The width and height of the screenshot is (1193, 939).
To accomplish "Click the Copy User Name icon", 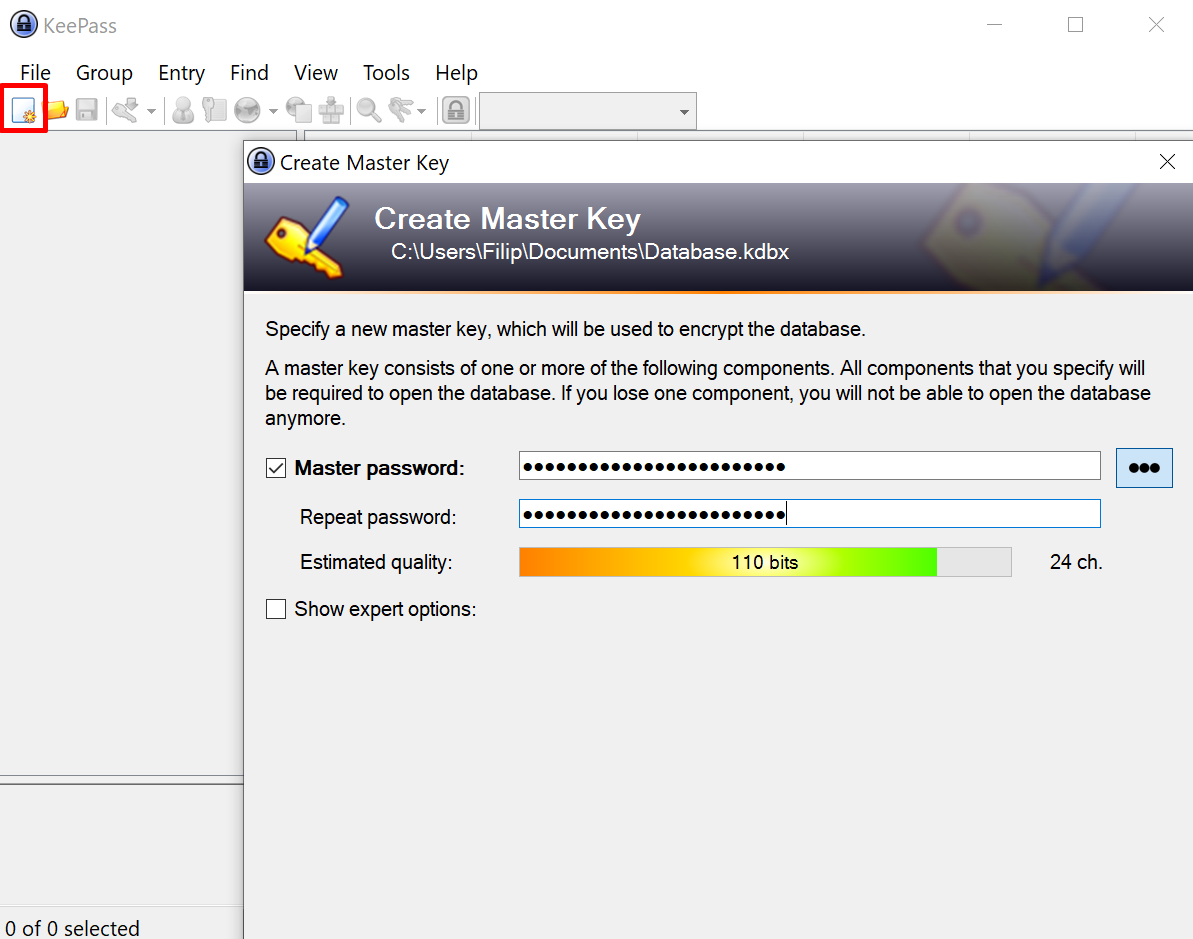I will [x=183, y=110].
